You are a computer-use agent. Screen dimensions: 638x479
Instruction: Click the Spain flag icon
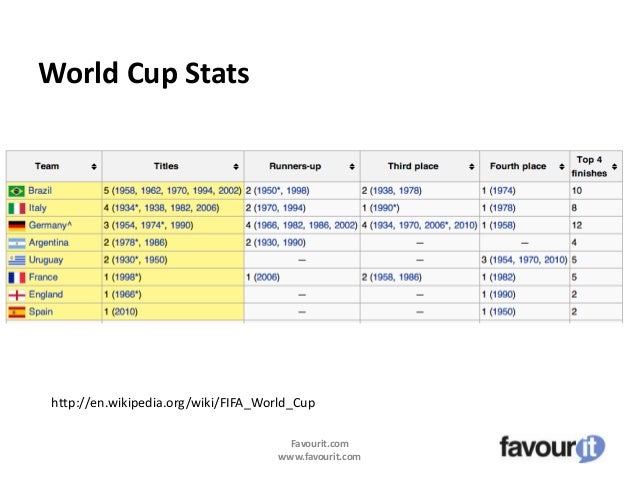16,312
